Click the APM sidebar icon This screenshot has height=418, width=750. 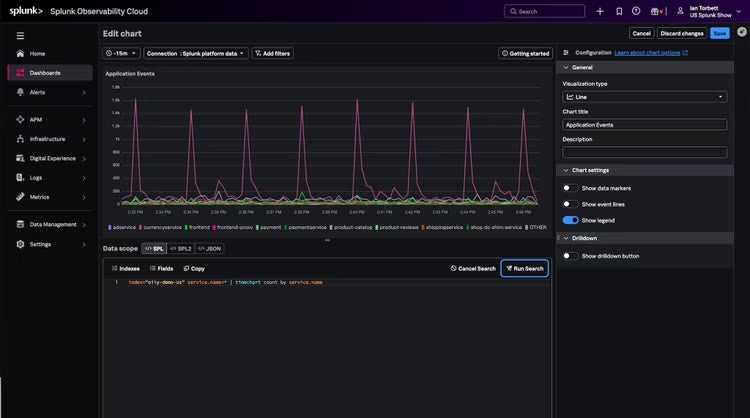(x=20, y=120)
